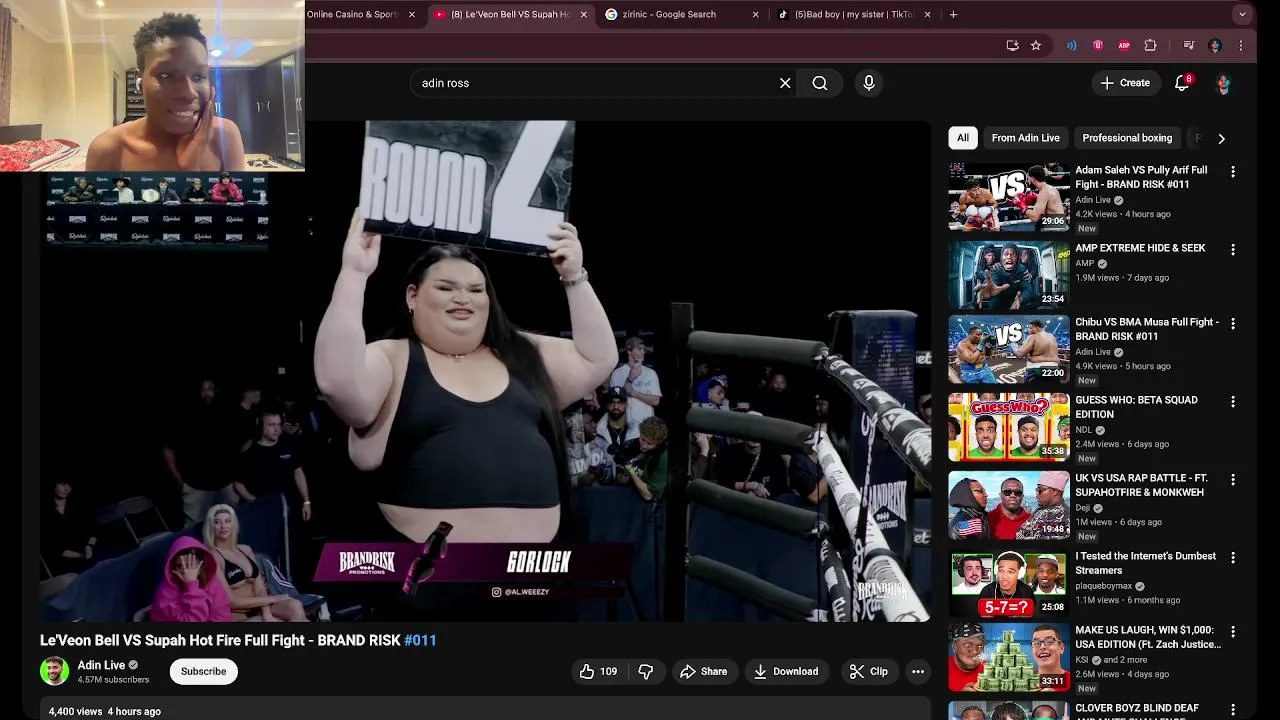Open options for Chibu VS BMA Musa video

pyautogui.click(x=1233, y=324)
